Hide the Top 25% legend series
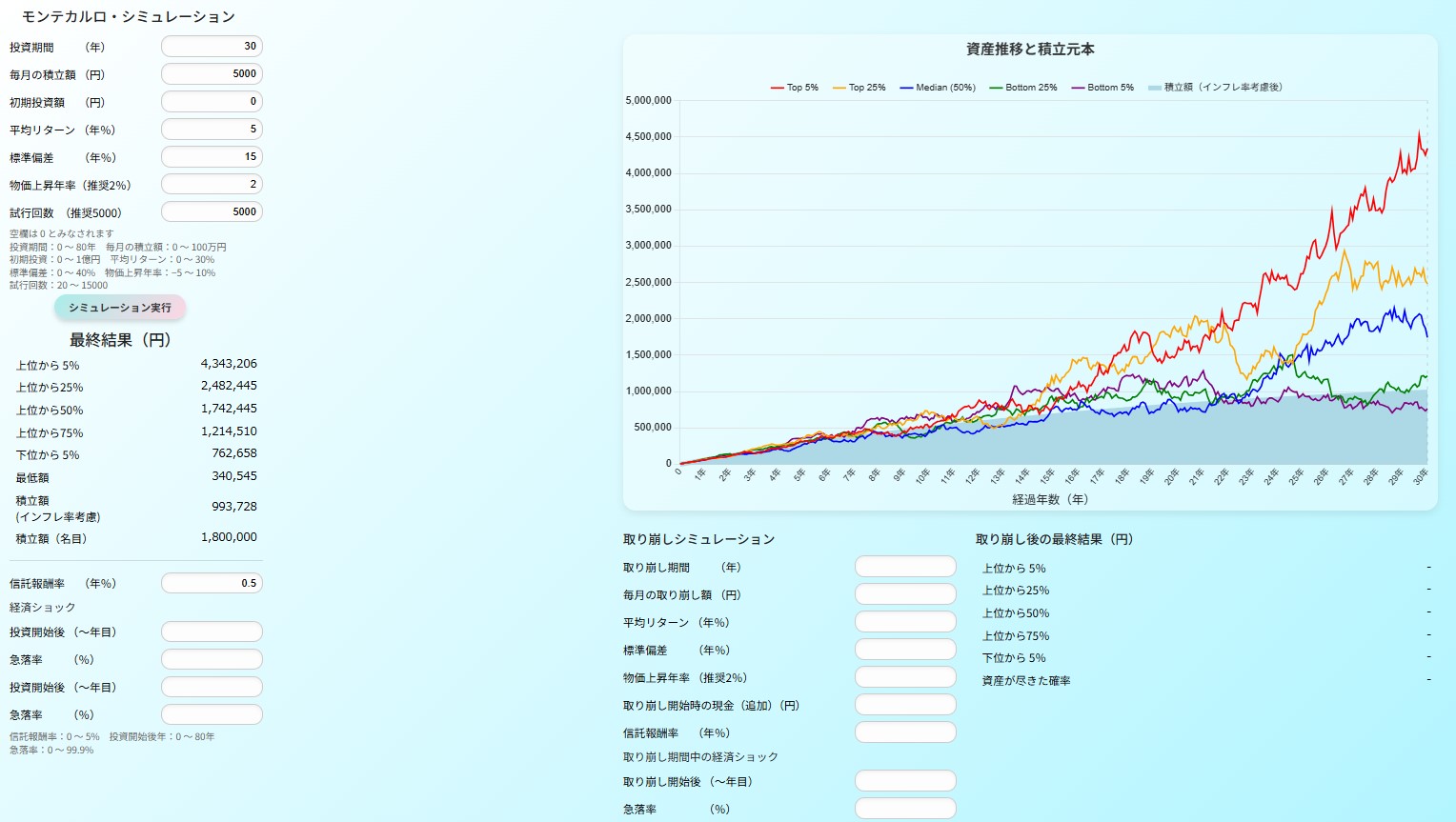Viewport: 1456px width, 822px height. click(859, 88)
